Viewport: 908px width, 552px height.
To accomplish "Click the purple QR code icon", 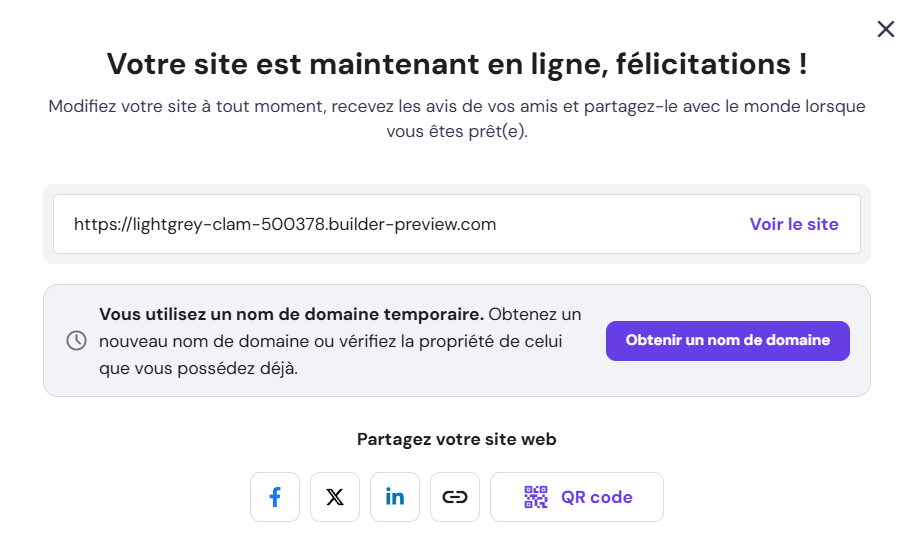I will (x=537, y=497).
